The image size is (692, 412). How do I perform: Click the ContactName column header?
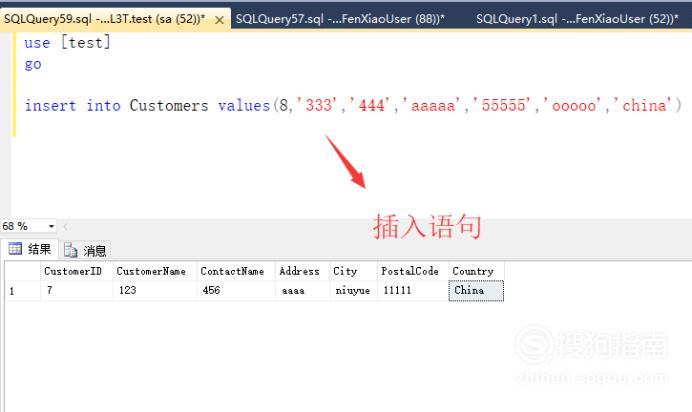[x=236, y=271]
